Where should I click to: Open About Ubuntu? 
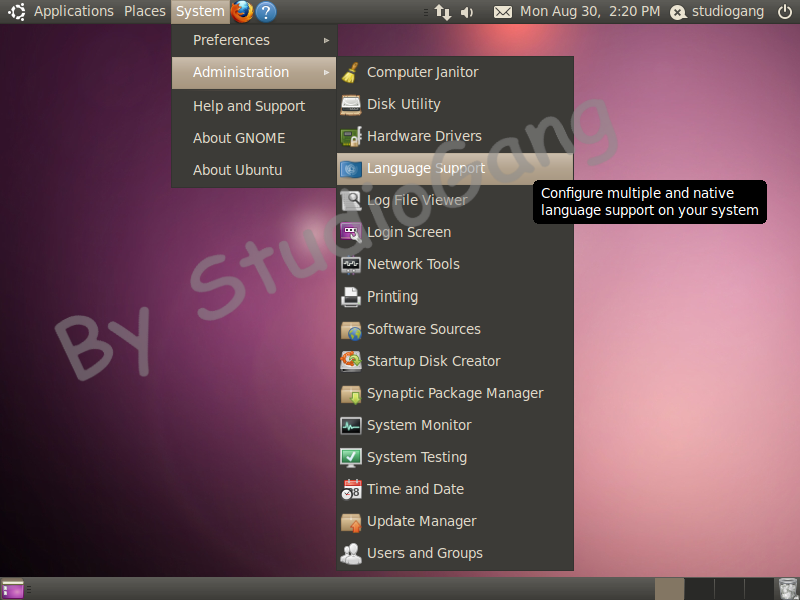pyautogui.click(x=254, y=170)
